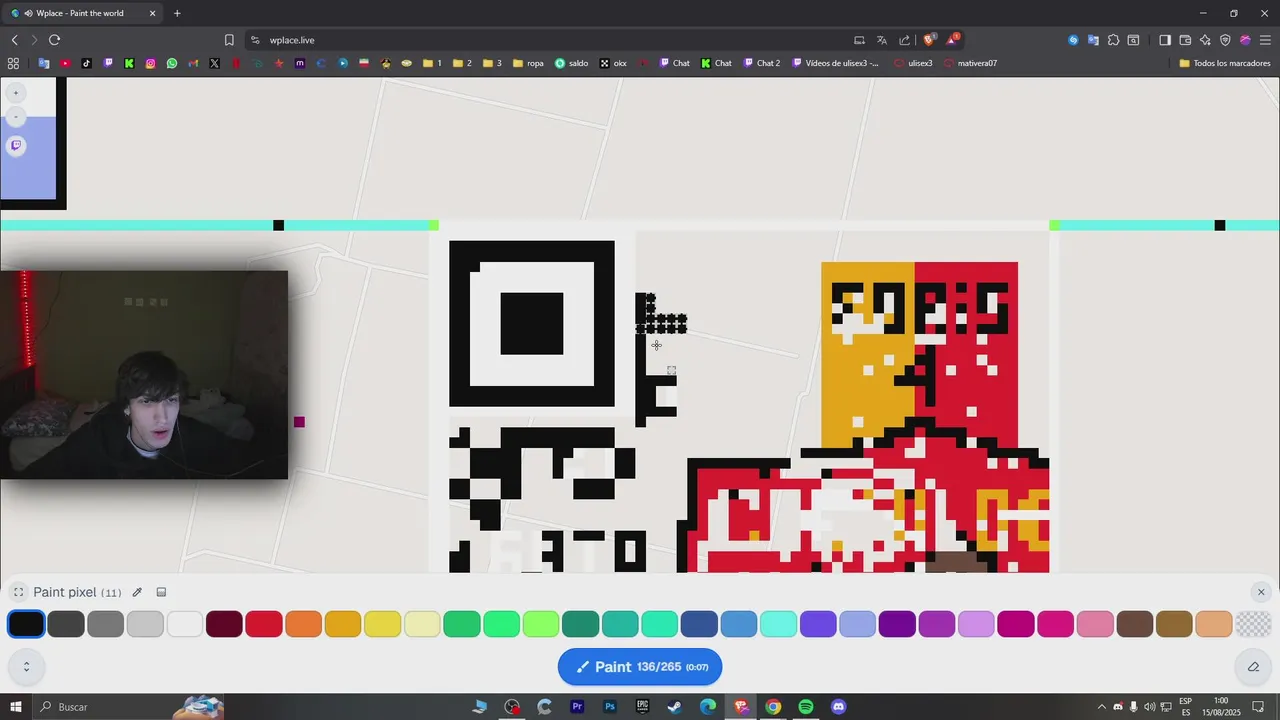1280x720 pixels.
Task: Open the browser extensions puzzle icon
Action: coord(1113,40)
